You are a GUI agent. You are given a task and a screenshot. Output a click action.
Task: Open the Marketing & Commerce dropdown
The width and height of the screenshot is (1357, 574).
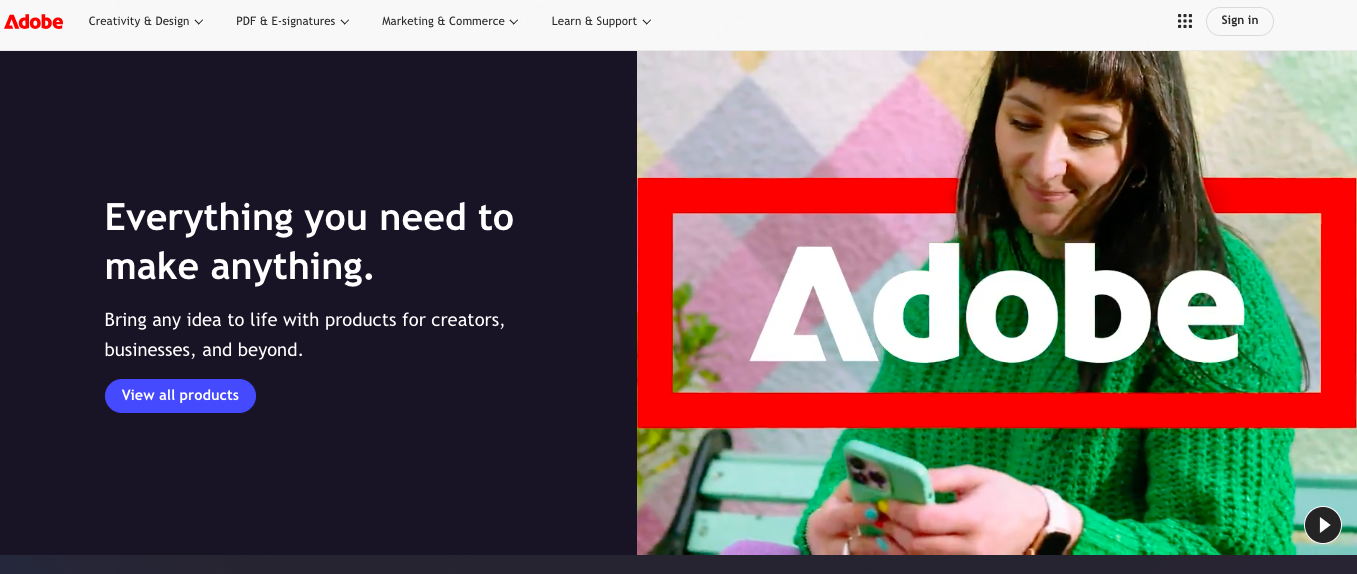tap(450, 21)
